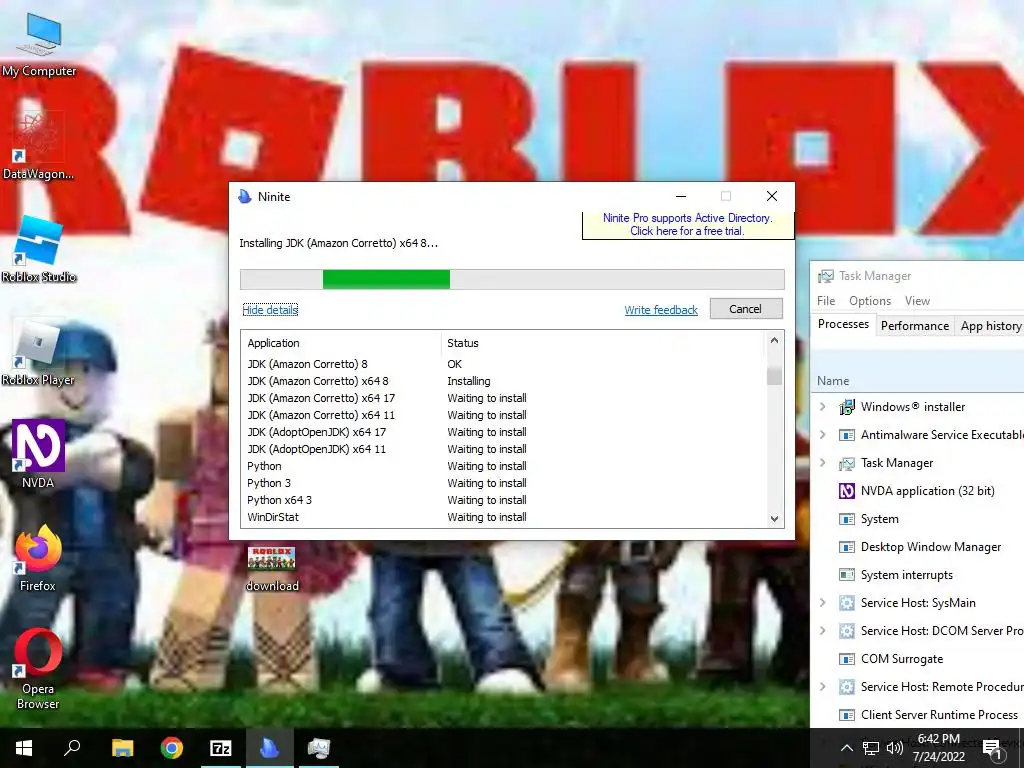The image size is (1024, 768).
Task: Open the View menu in Task Manager
Action: point(917,301)
